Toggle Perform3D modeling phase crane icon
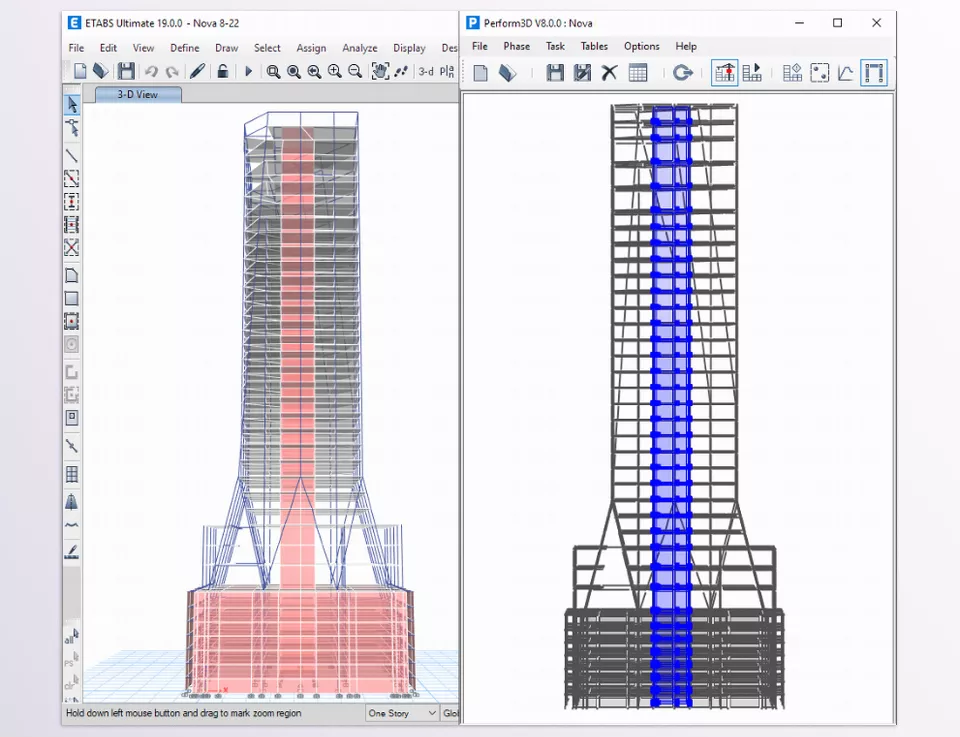The width and height of the screenshot is (960, 737). point(724,73)
